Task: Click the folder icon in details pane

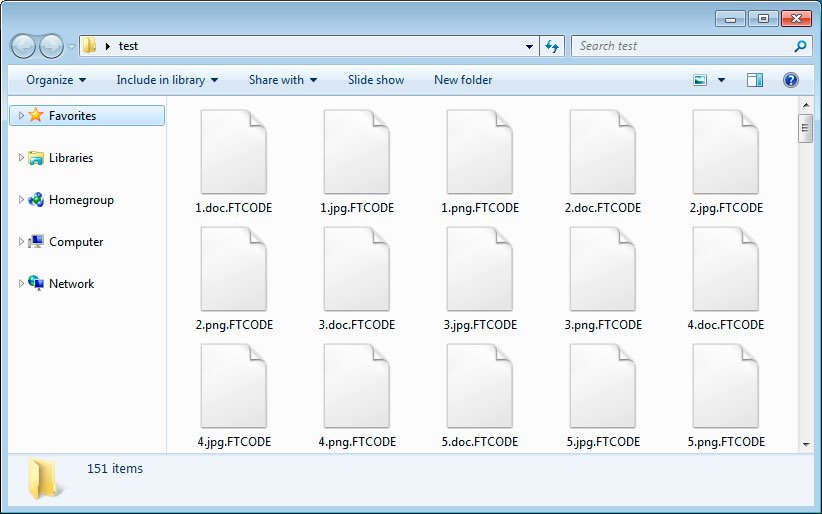Action: pos(43,478)
